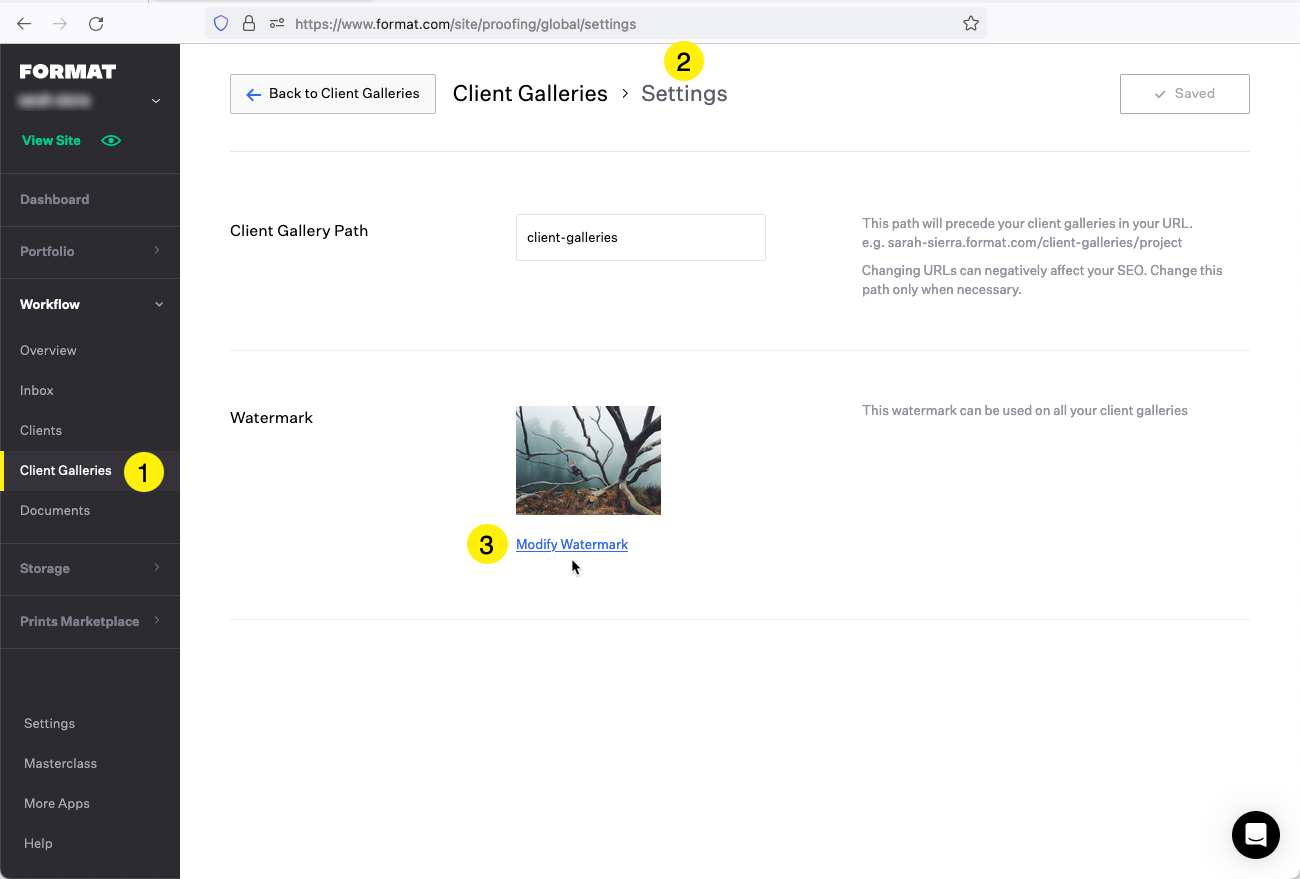Open the chat support bubble

coord(1256,835)
